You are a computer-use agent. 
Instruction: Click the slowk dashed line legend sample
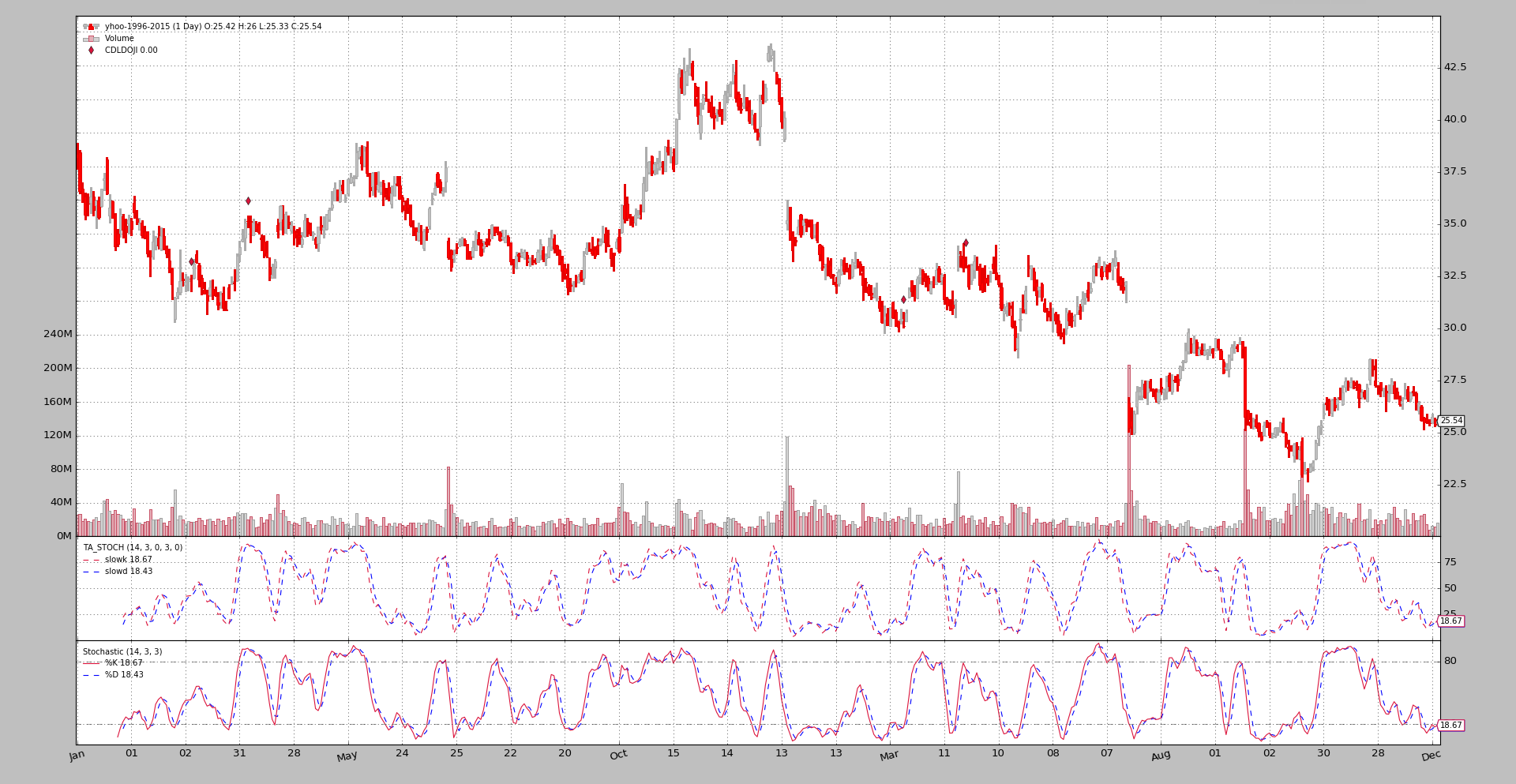click(91, 560)
